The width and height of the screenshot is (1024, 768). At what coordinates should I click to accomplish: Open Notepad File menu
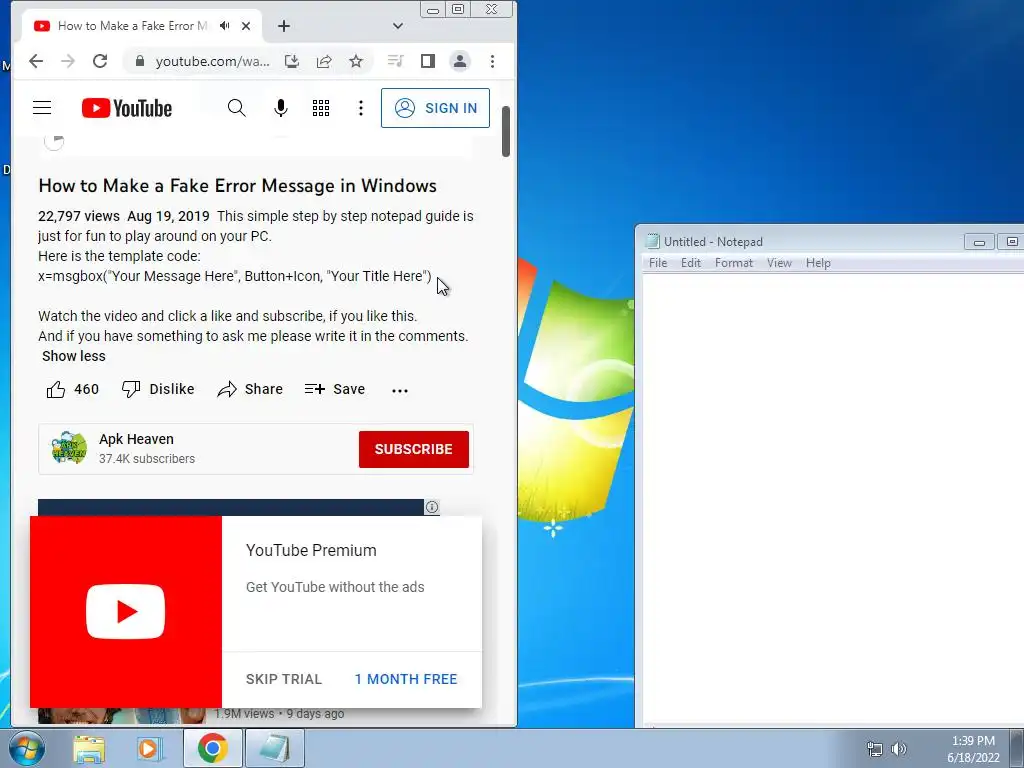[658, 263]
